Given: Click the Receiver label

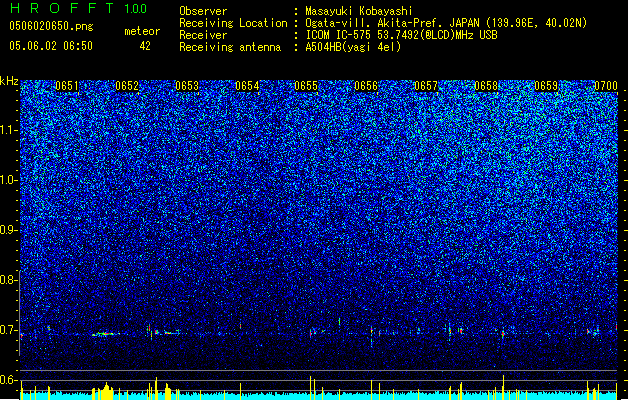Looking at the screenshot, I should pos(203,35).
